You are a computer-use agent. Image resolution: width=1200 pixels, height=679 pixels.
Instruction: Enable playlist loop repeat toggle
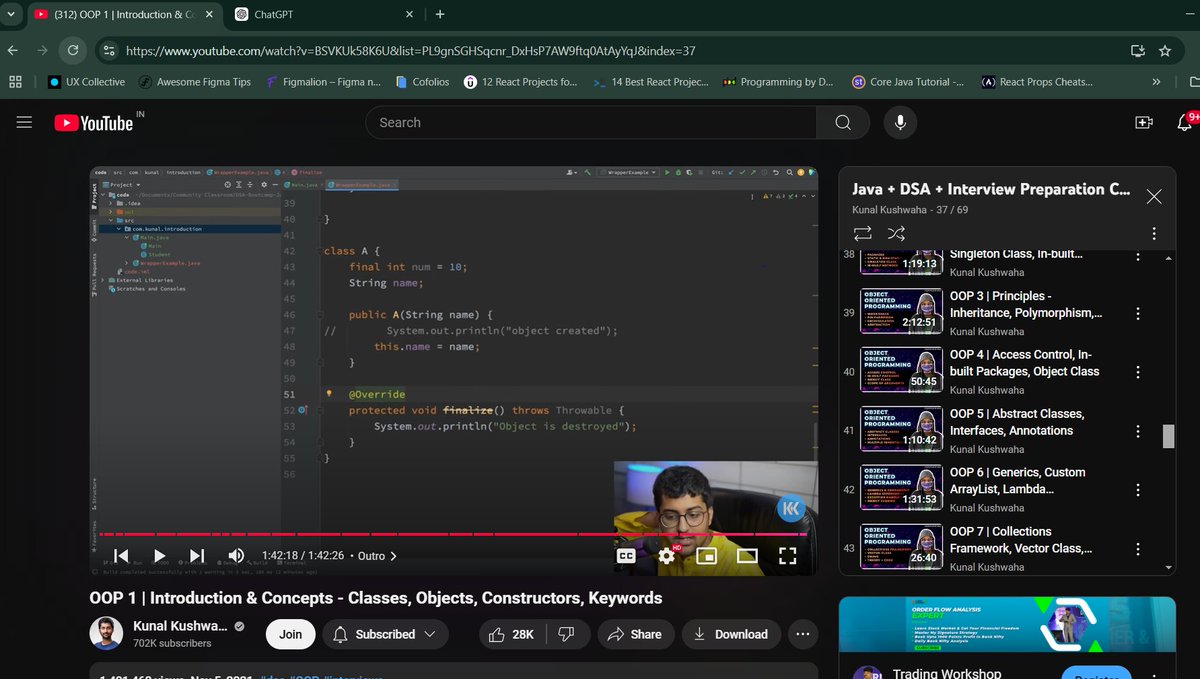(x=862, y=232)
